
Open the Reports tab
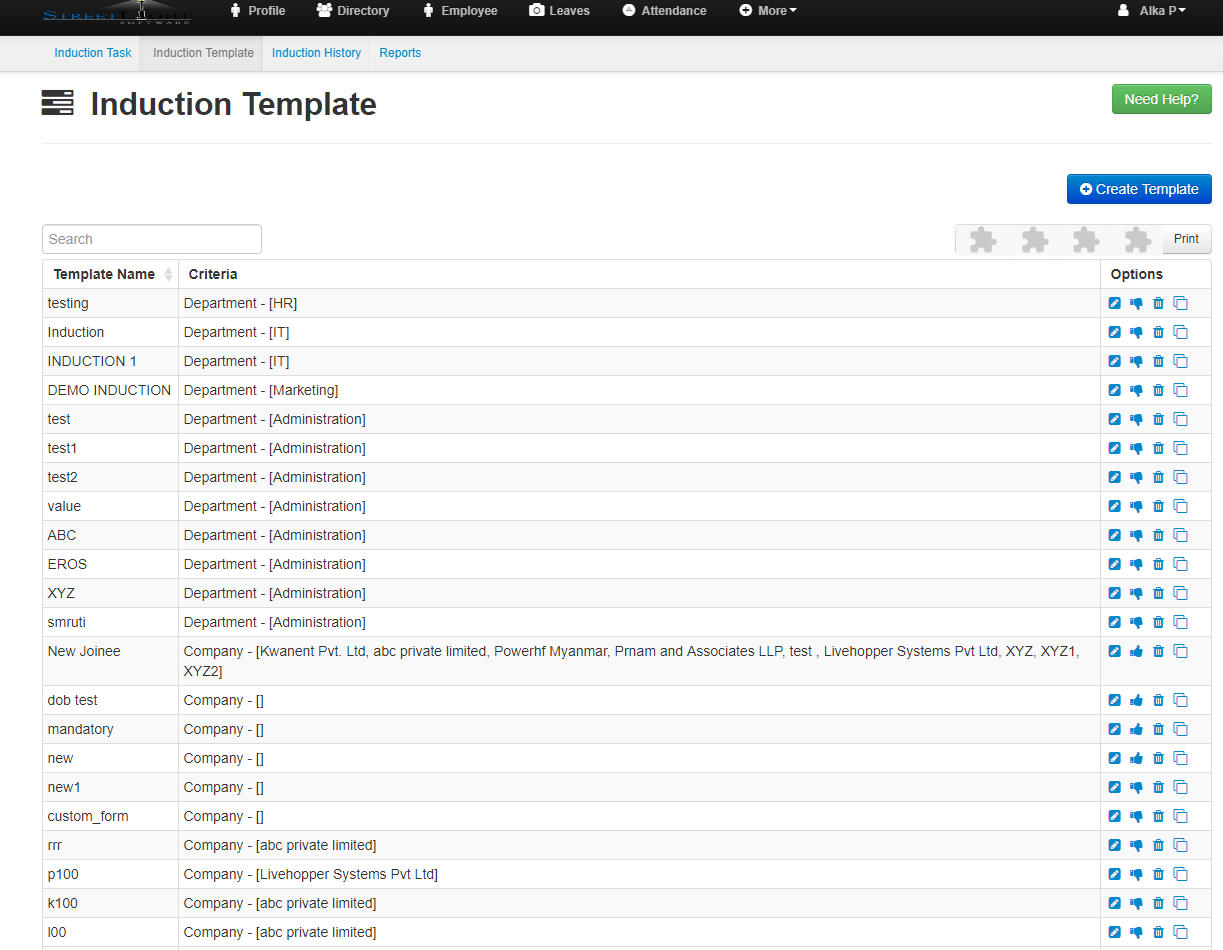pyautogui.click(x=400, y=53)
